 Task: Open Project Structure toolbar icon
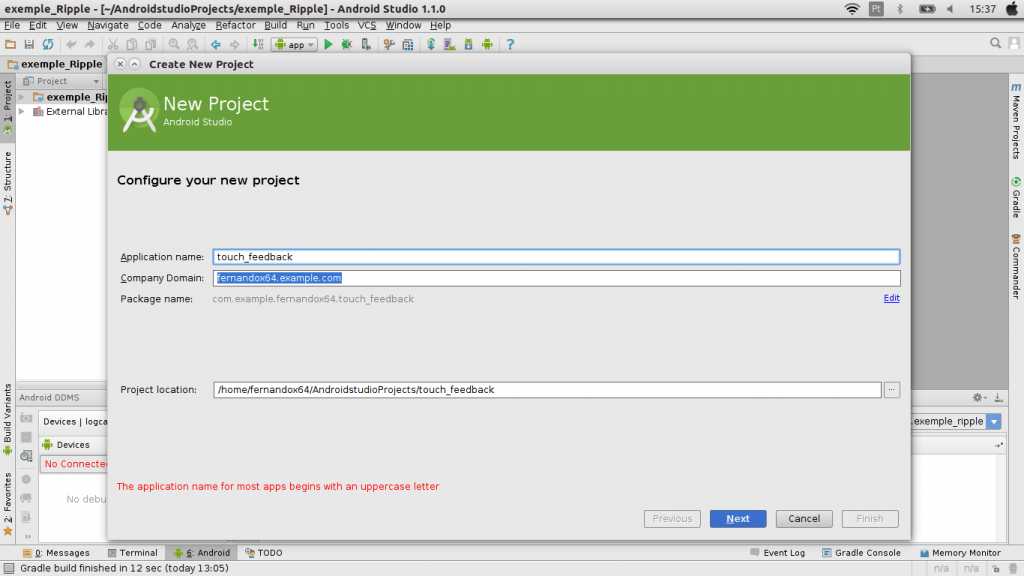(x=408, y=44)
